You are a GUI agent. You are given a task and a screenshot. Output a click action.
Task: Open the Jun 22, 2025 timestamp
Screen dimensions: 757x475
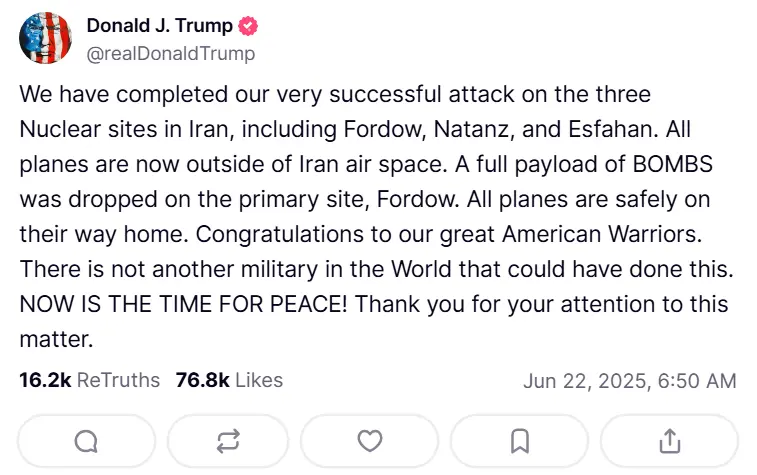629,381
